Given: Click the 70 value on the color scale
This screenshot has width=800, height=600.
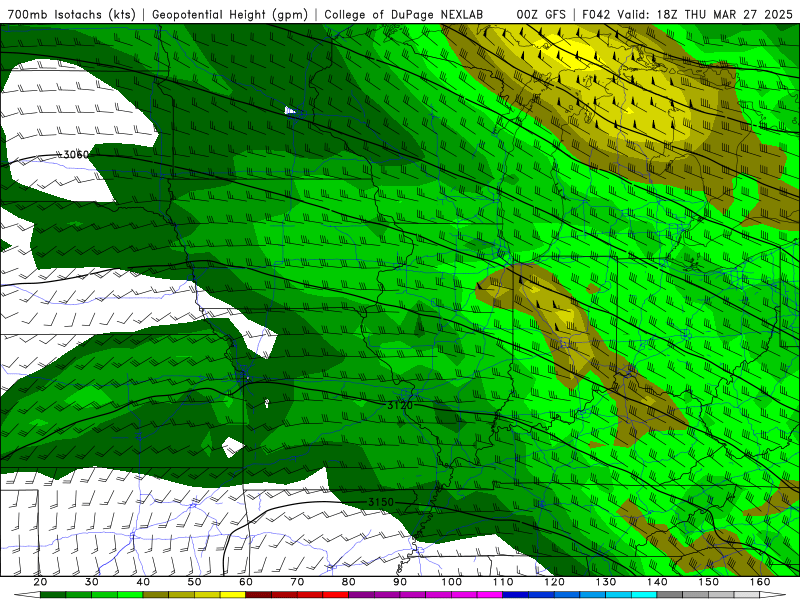Looking at the screenshot, I should [x=297, y=582].
